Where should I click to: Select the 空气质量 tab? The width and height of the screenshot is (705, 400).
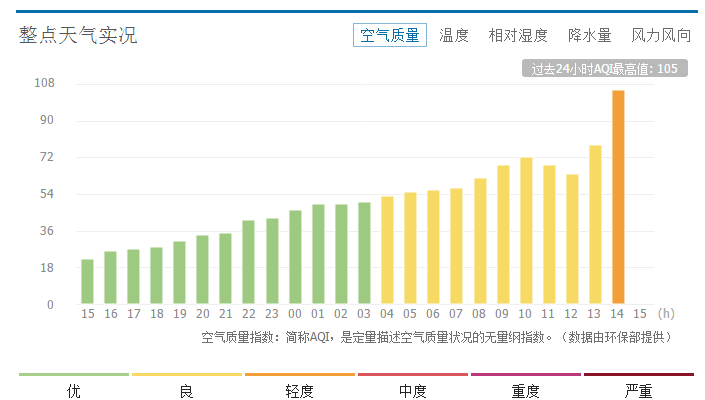coord(390,35)
